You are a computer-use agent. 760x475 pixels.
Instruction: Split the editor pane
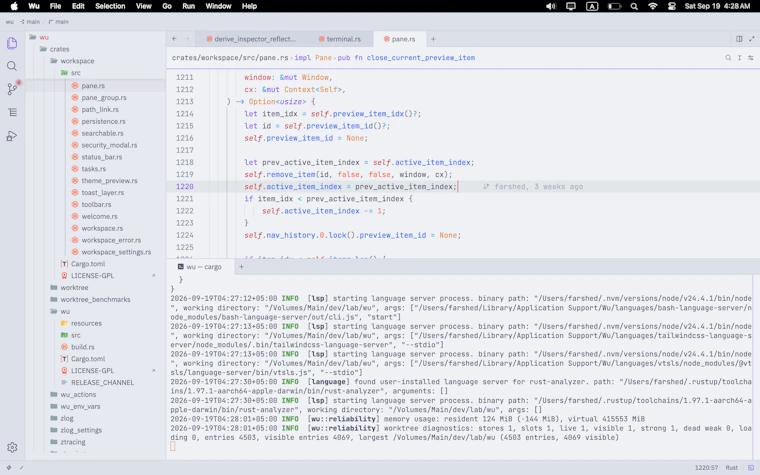[x=739, y=39]
